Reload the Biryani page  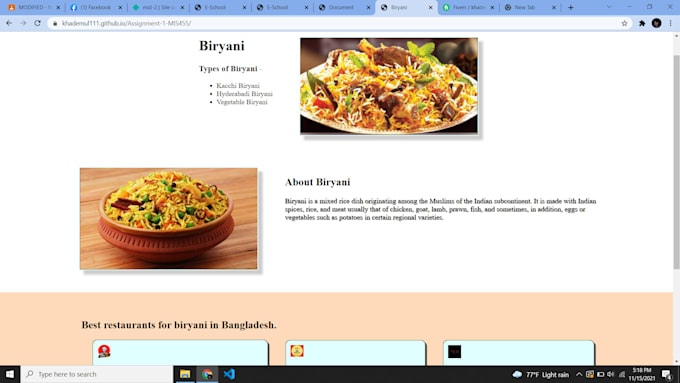coord(37,23)
